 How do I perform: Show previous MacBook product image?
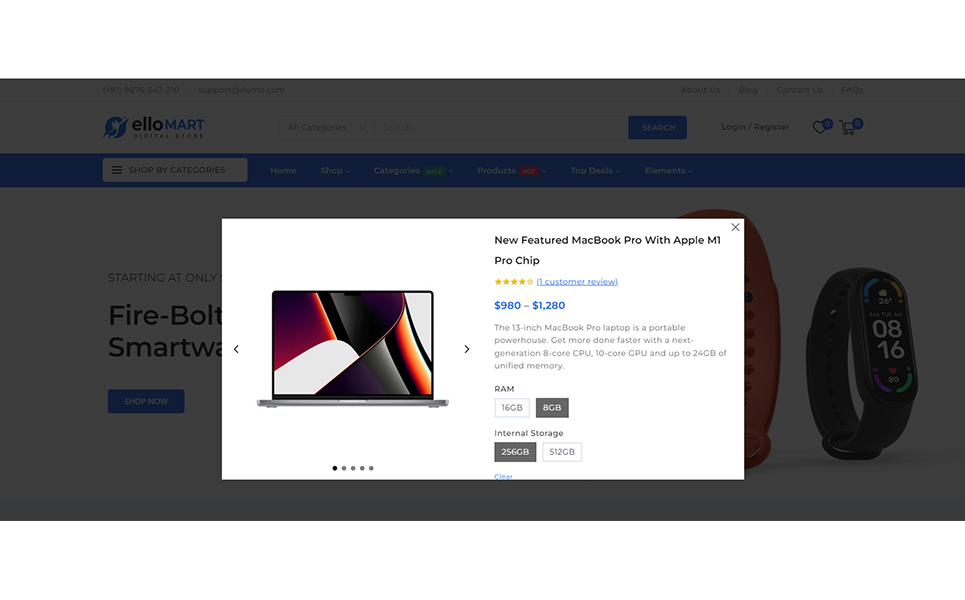[236, 349]
